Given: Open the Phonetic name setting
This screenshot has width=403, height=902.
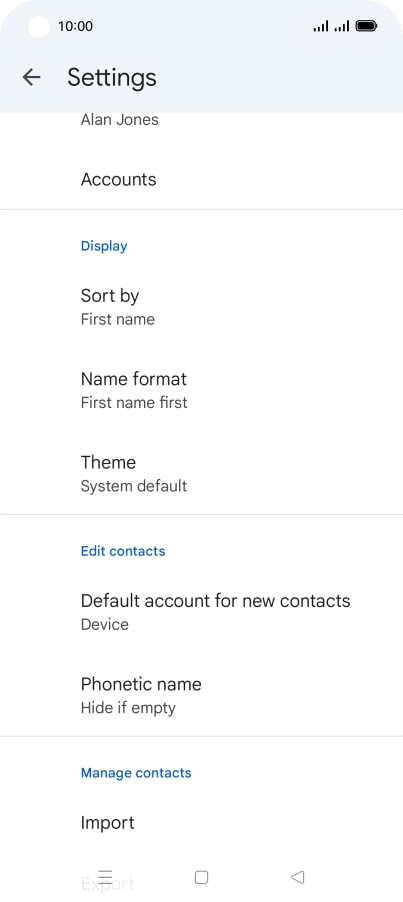Looking at the screenshot, I should (201, 694).
